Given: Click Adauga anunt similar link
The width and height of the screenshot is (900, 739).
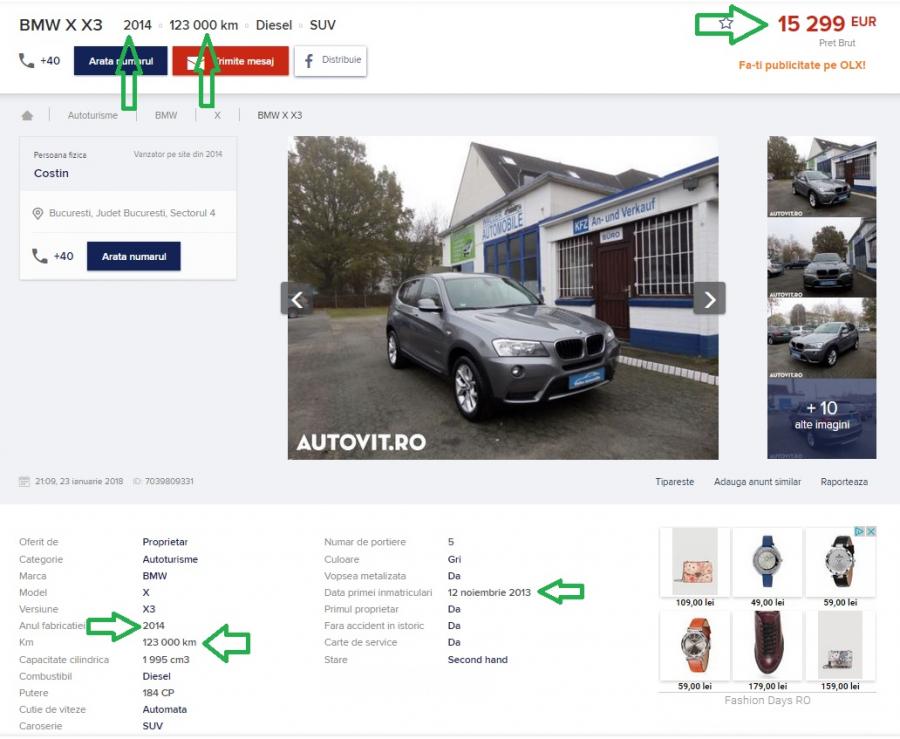Looking at the screenshot, I should coord(757,481).
